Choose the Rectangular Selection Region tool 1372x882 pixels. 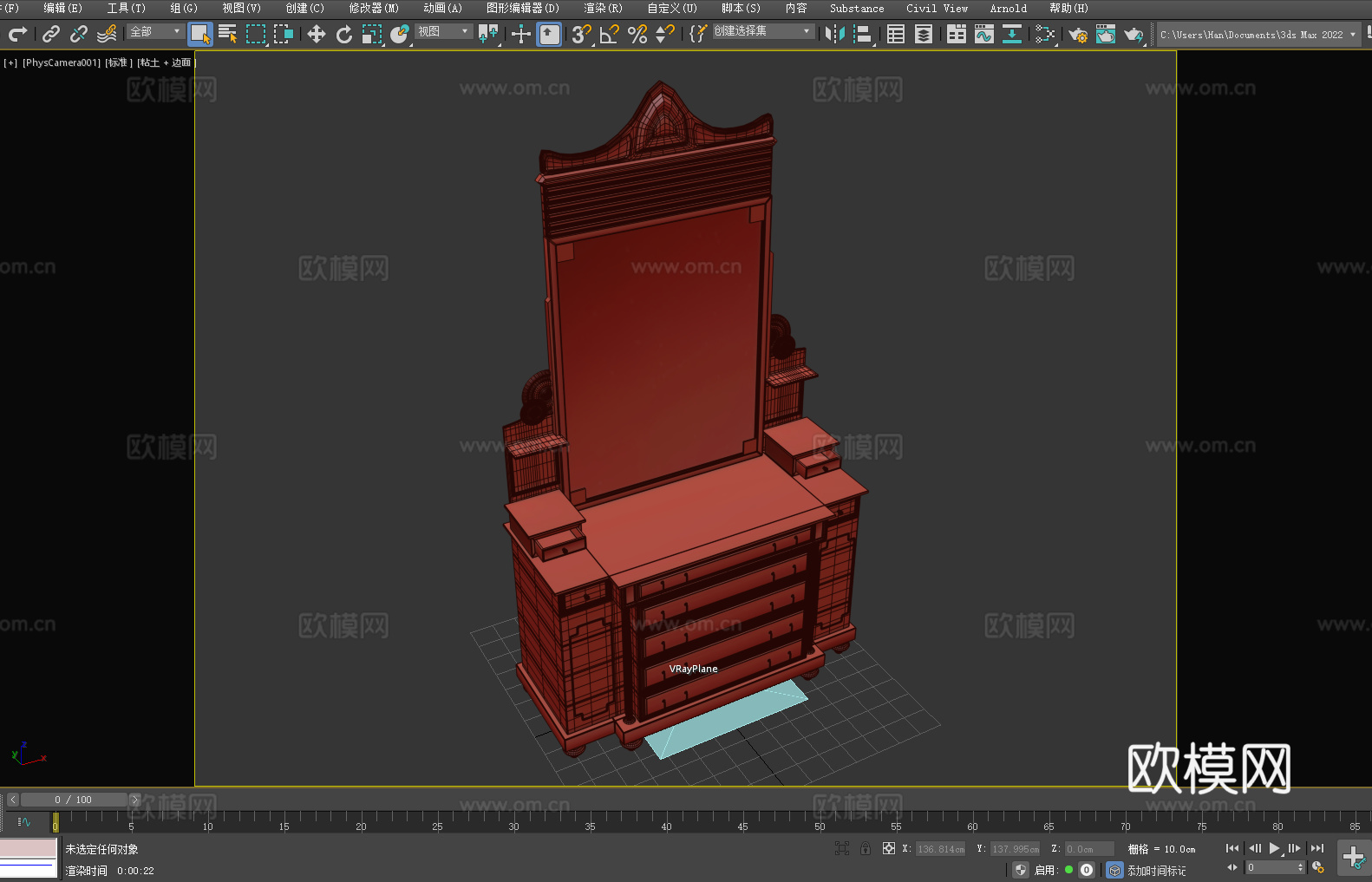(x=256, y=34)
